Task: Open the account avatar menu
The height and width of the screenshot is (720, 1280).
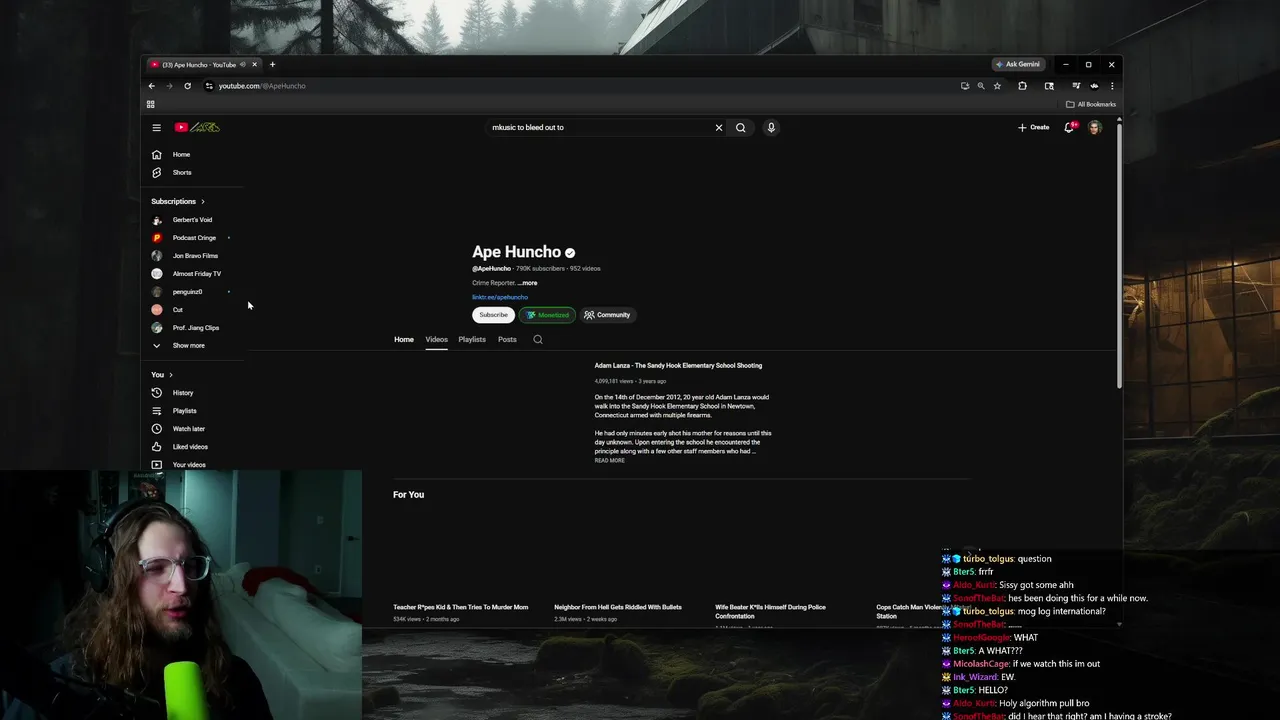Action: 1095,127
